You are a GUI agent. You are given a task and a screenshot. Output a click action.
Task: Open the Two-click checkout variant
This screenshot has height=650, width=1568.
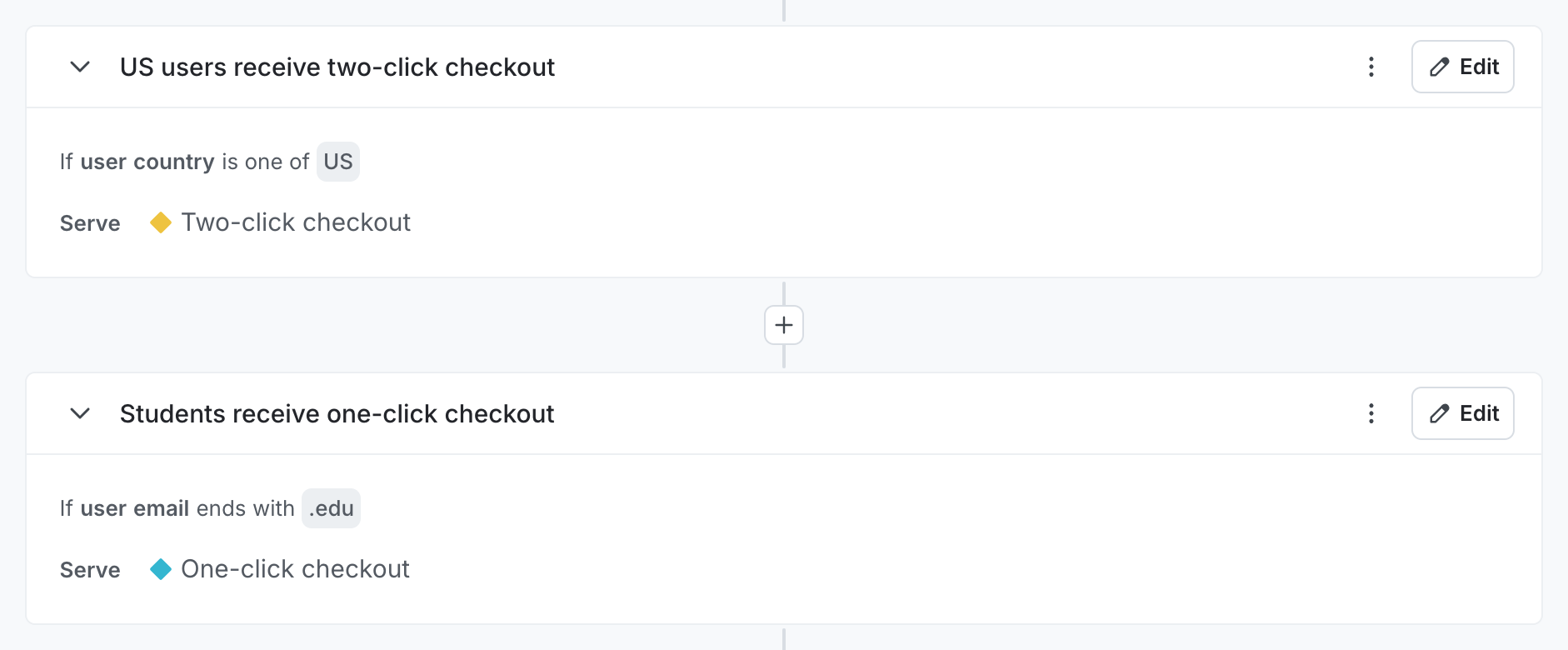297,222
